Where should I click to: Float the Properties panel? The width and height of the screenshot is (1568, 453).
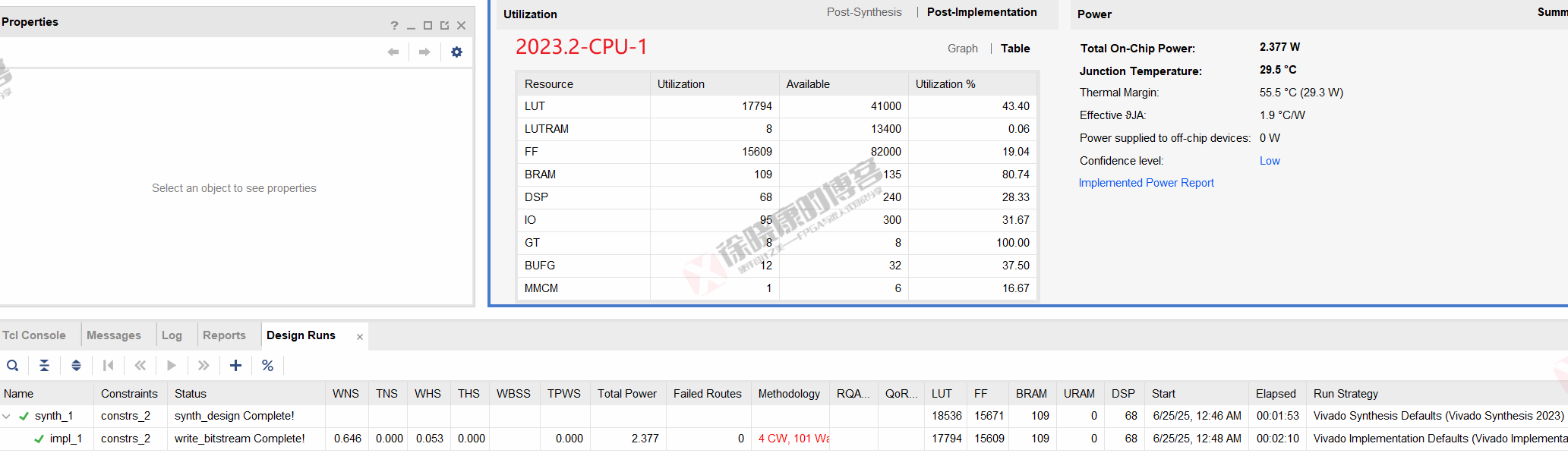pyautogui.click(x=444, y=26)
